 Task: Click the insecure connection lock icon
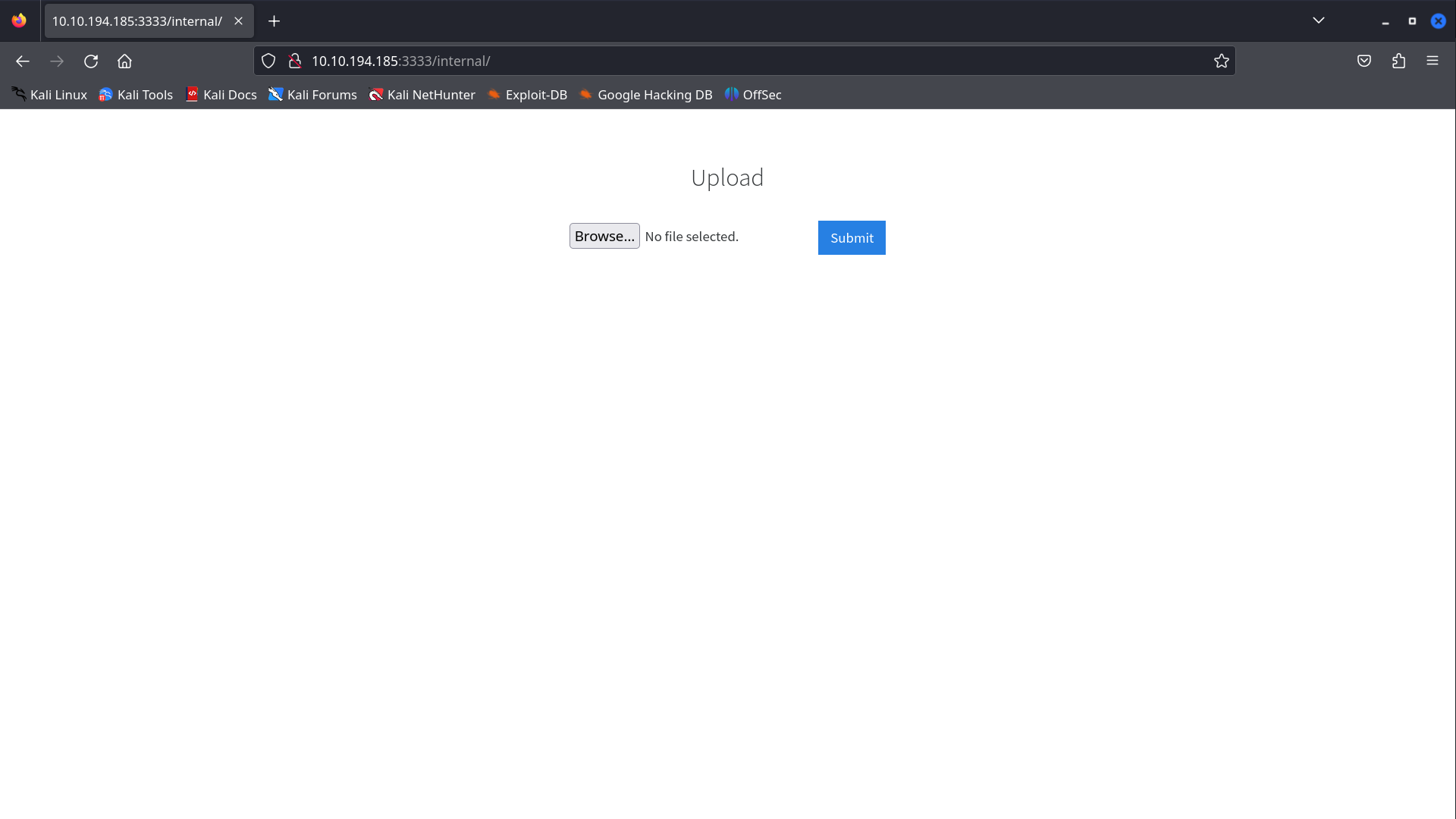[x=295, y=61]
